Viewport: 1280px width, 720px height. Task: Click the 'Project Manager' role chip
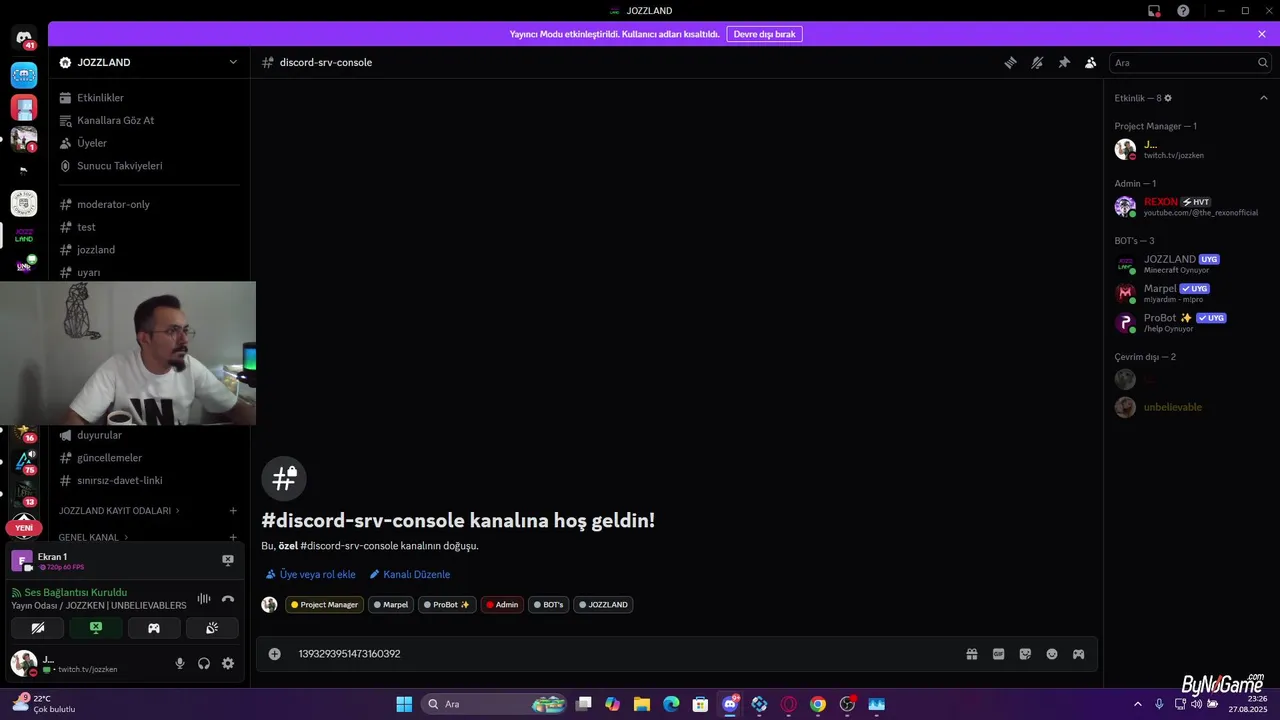(x=325, y=604)
